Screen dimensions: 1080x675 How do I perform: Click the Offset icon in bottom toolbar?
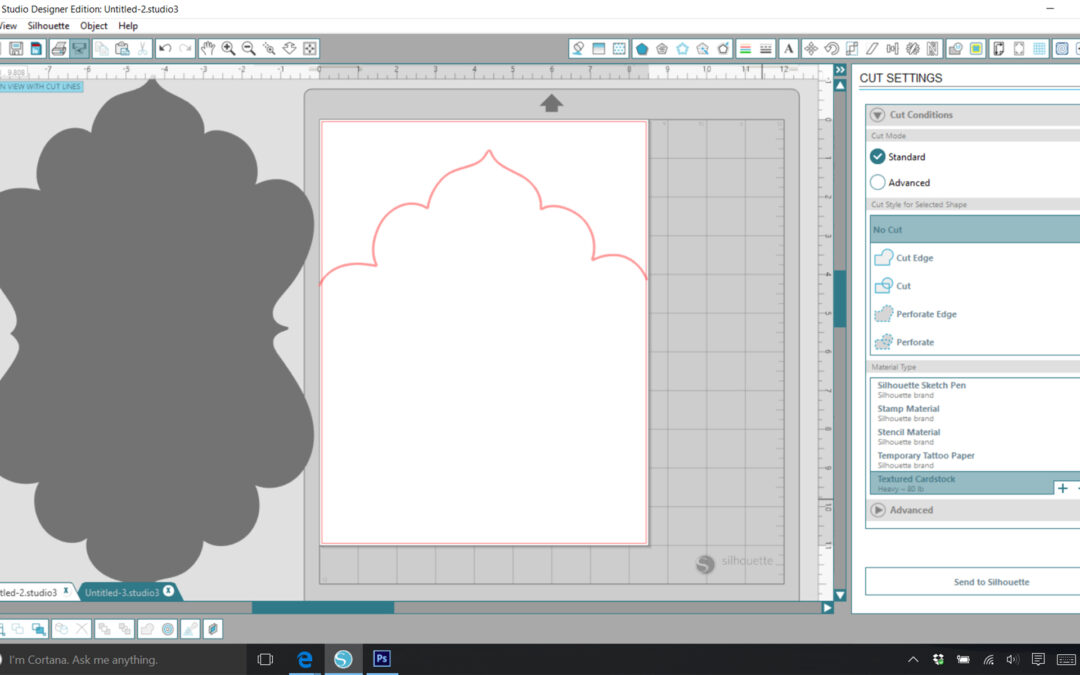[x=167, y=629]
